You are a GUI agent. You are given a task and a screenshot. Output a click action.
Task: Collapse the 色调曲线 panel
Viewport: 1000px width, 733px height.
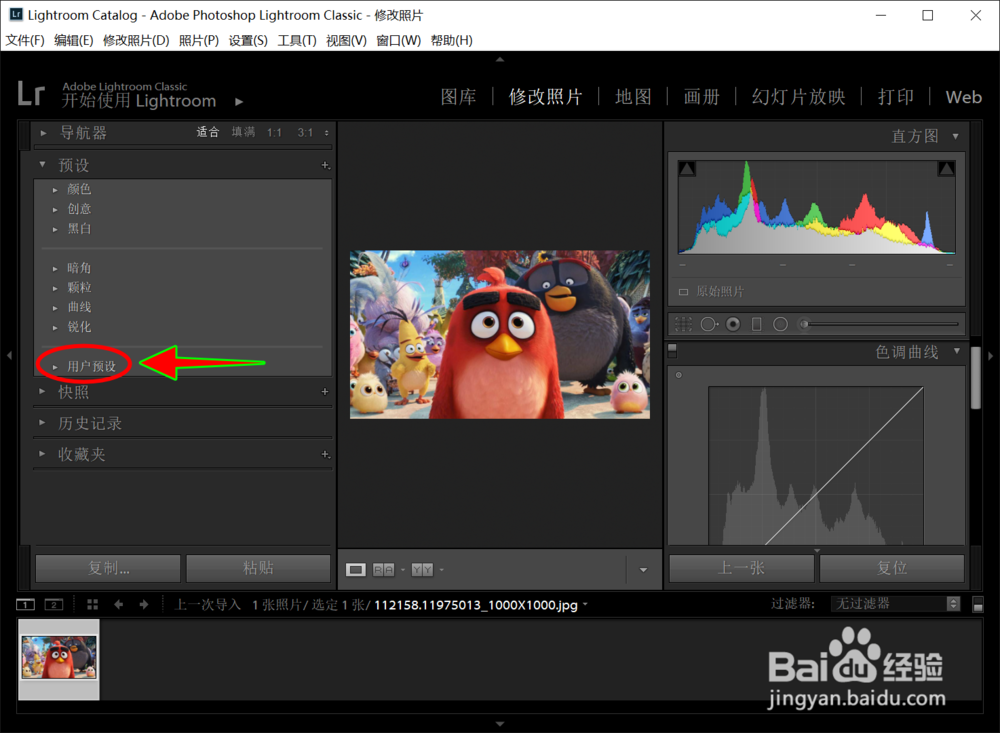(x=957, y=351)
